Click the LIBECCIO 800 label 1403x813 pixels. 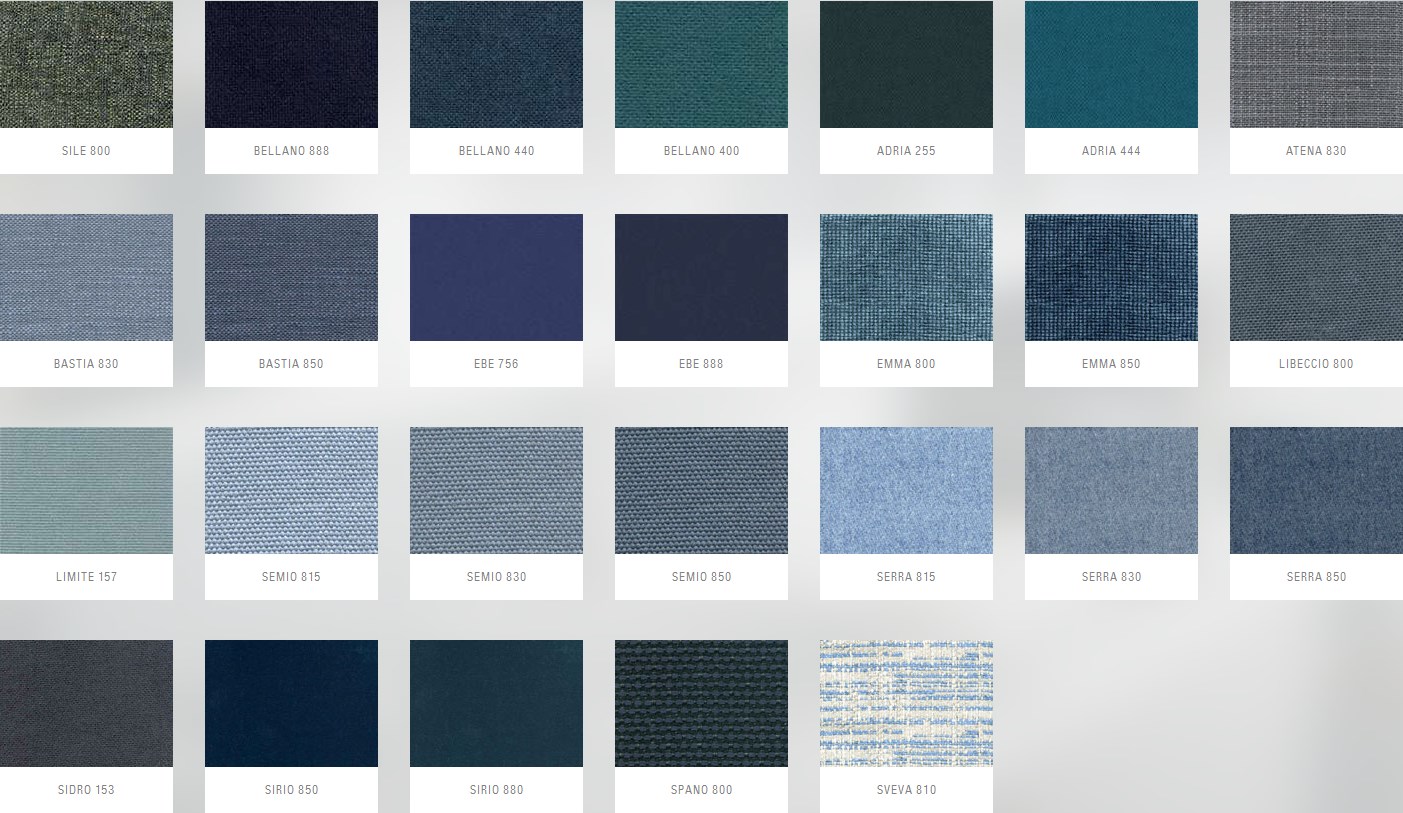point(1316,364)
